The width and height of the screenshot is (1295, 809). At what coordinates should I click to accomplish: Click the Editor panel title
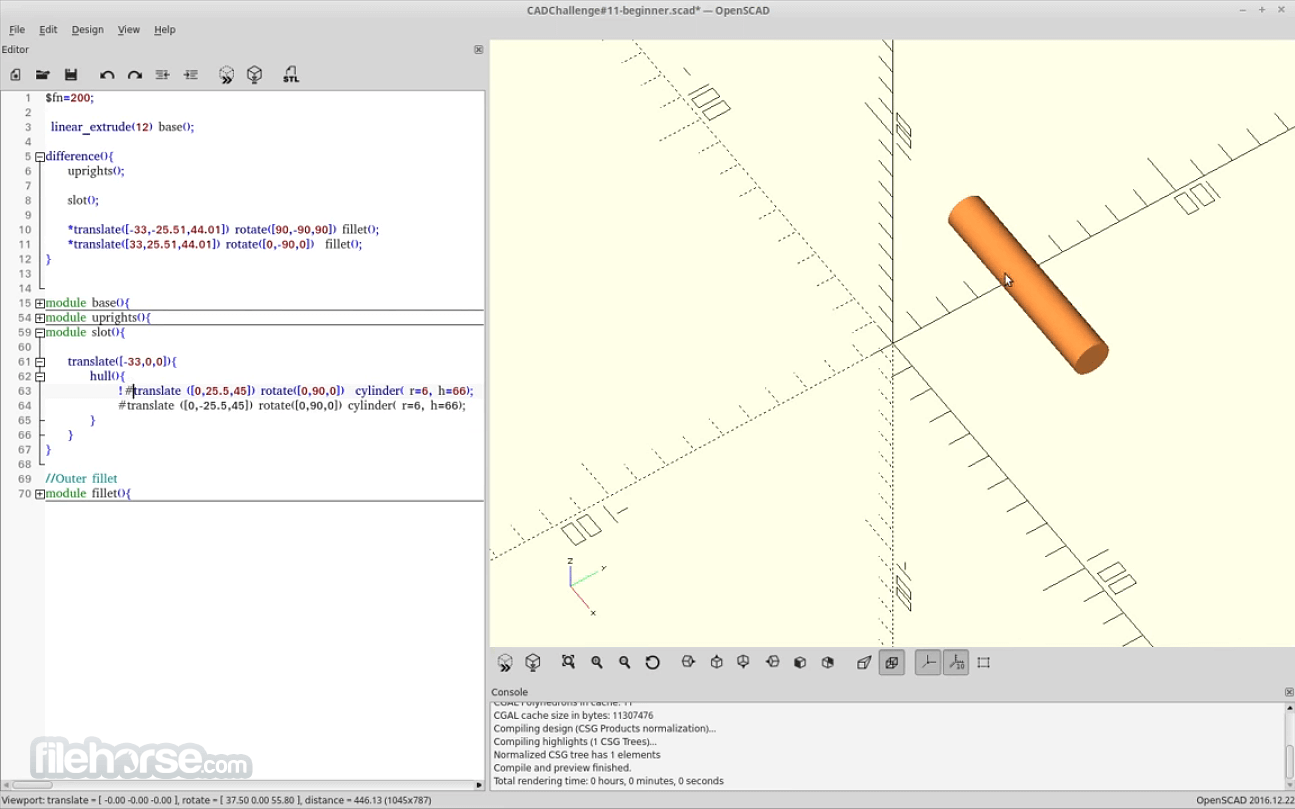(x=15, y=49)
